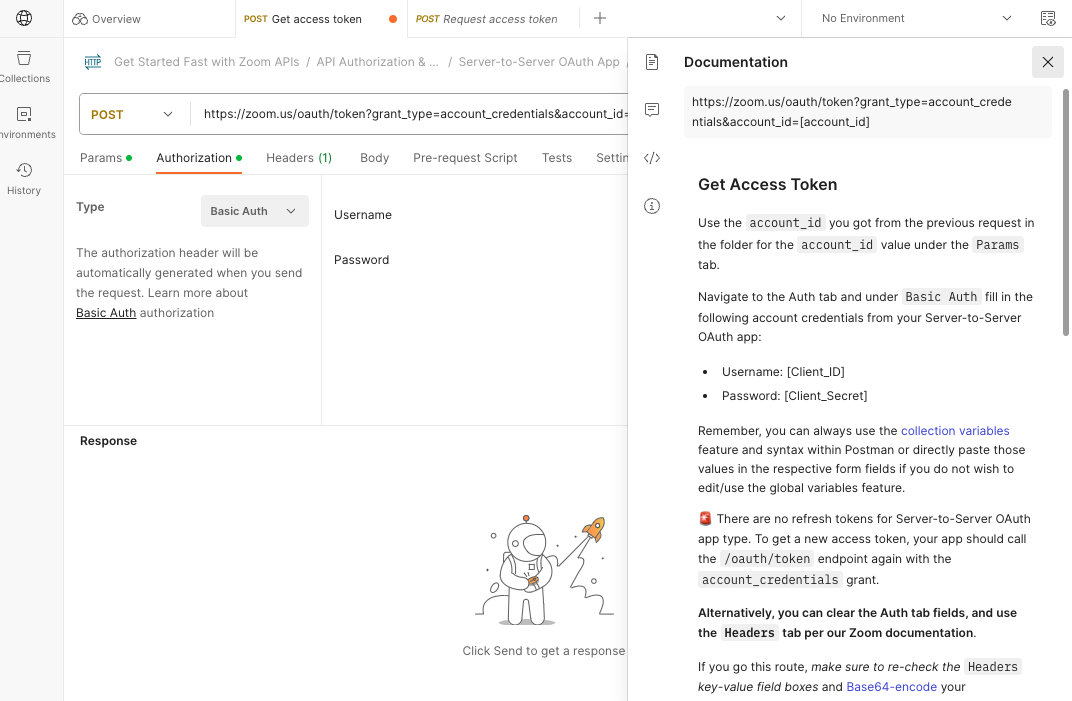Open the History sidebar panel
Screen dimensions: 1072x701
pos(24,176)
